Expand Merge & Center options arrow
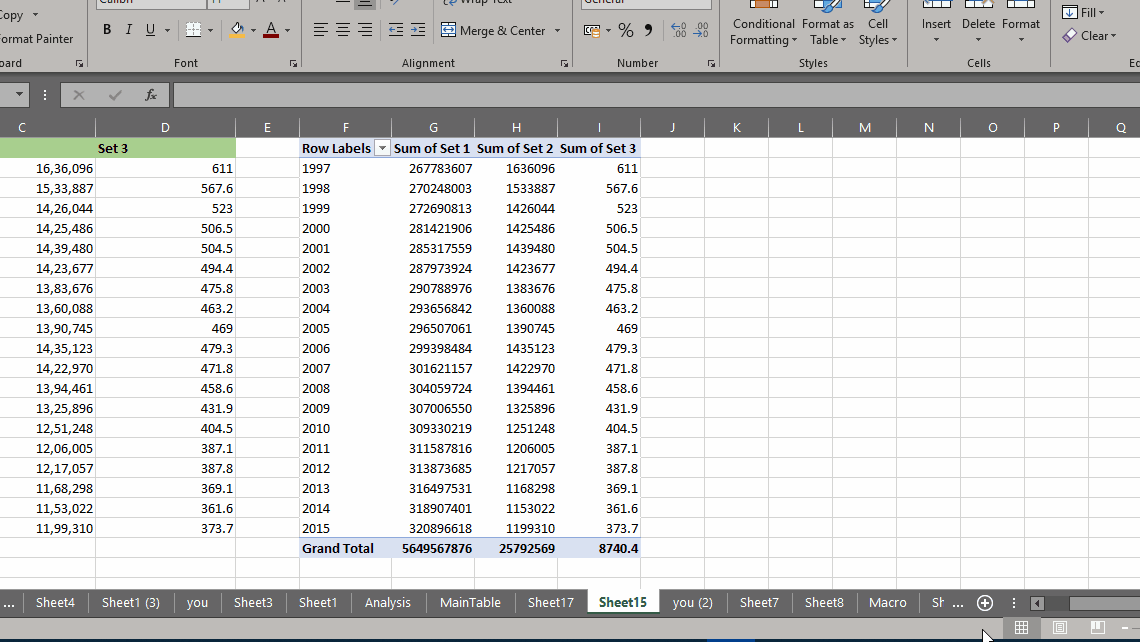Screen dimensions: 1140x642 (558, 31)
